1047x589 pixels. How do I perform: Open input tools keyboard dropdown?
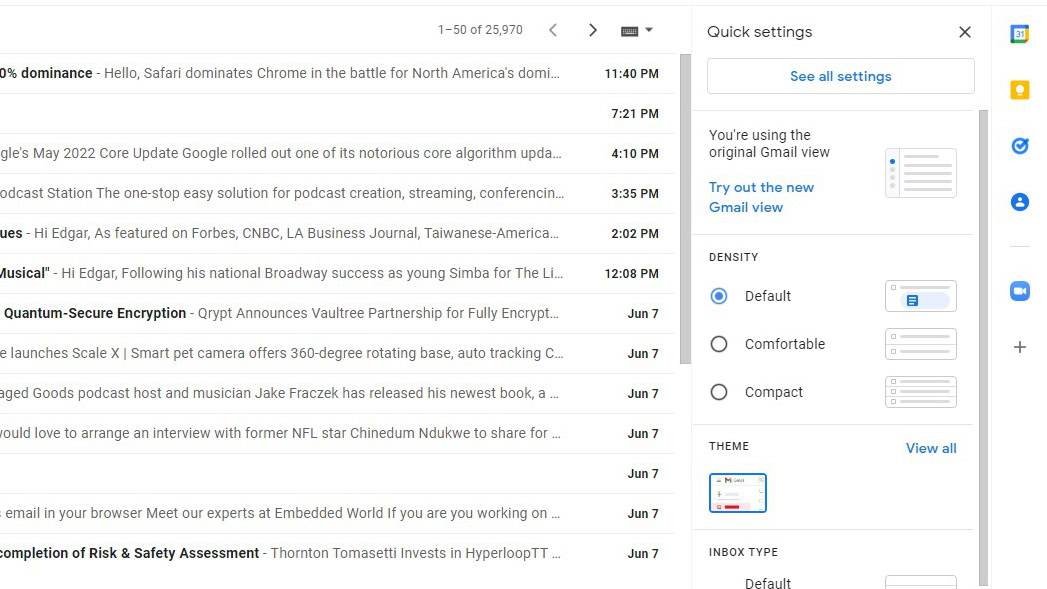(636, 30)
